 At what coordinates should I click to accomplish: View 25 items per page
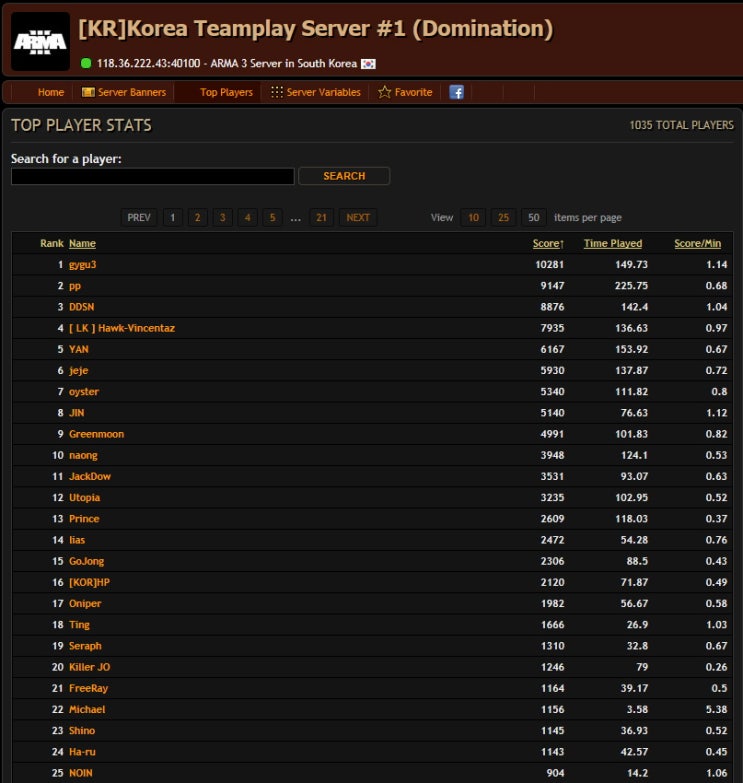(503, 218)
